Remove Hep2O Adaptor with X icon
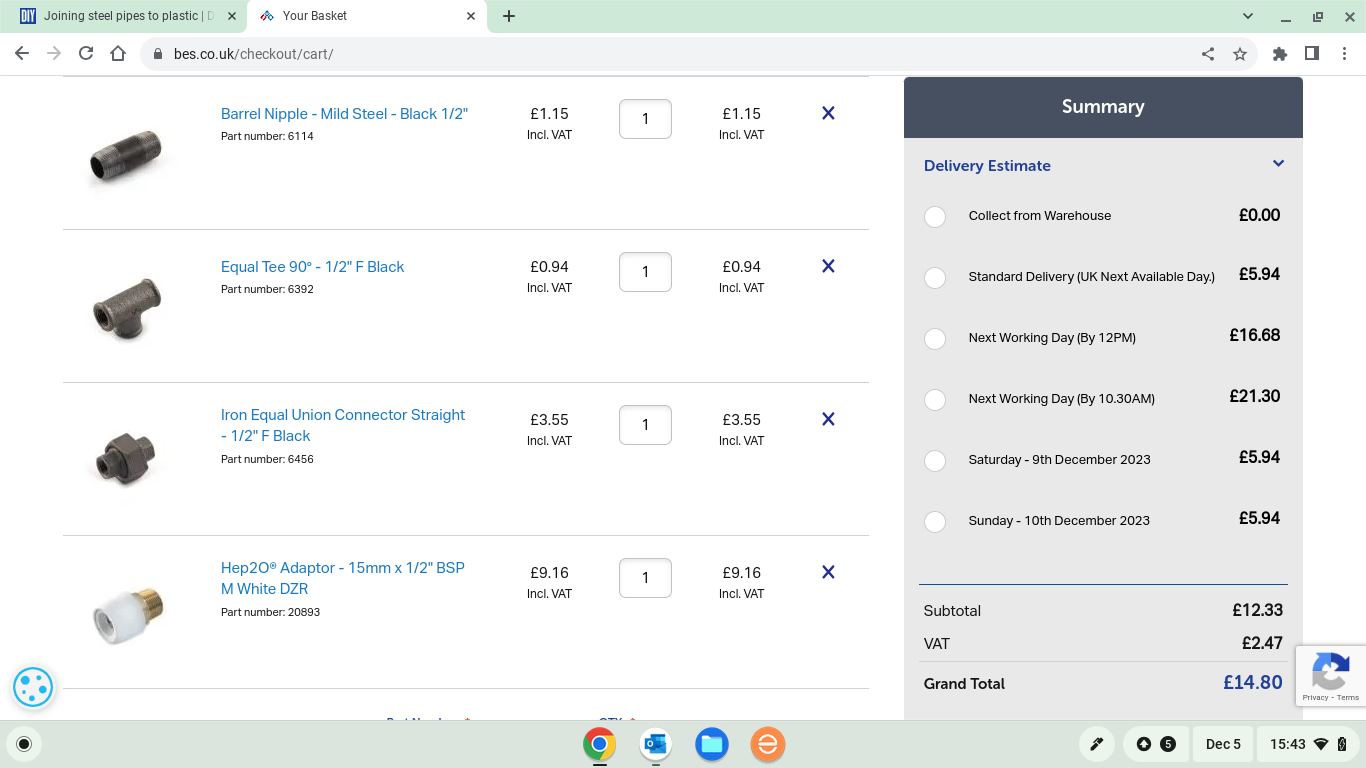Viewport: 1366px width, 768px height. pos(828,573)
